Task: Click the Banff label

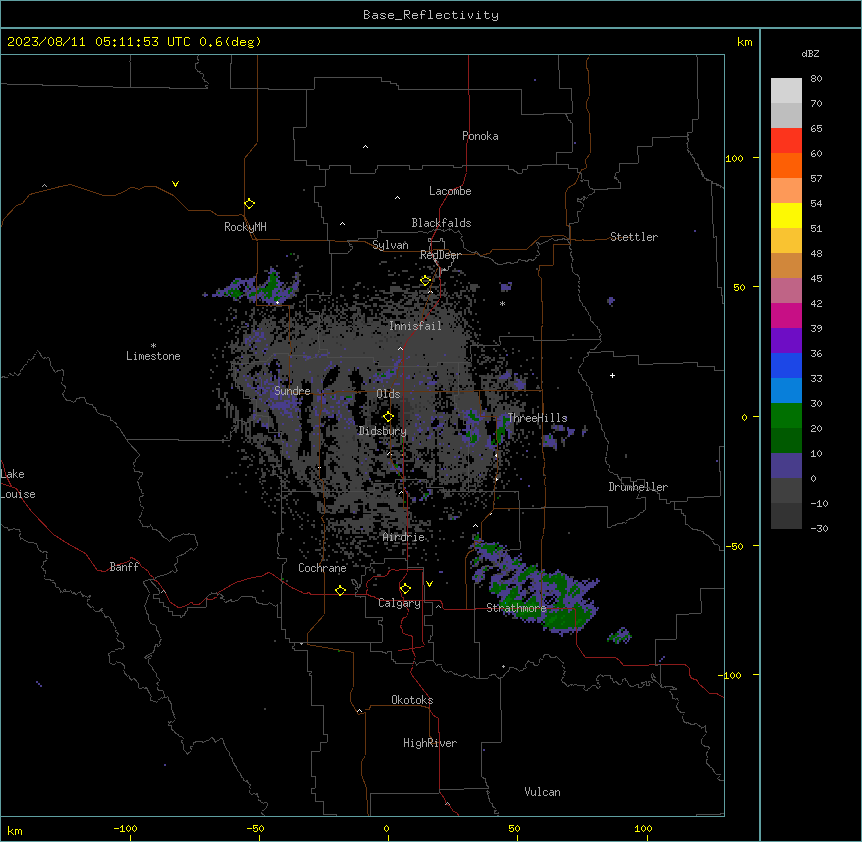Action: coord(124,567)
